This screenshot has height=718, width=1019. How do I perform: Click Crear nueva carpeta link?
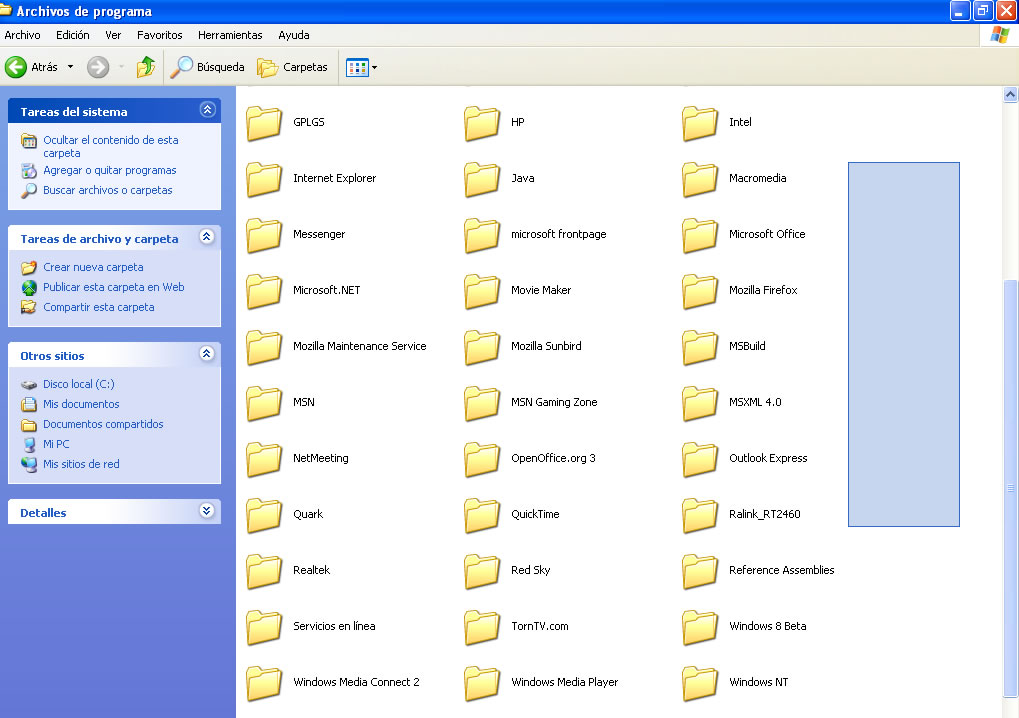click(x=93, y=267)
